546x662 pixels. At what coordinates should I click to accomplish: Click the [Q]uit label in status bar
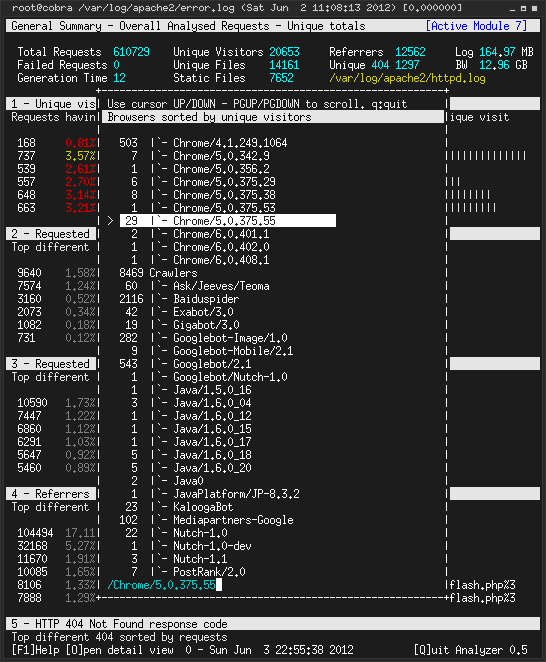point(431,650)
